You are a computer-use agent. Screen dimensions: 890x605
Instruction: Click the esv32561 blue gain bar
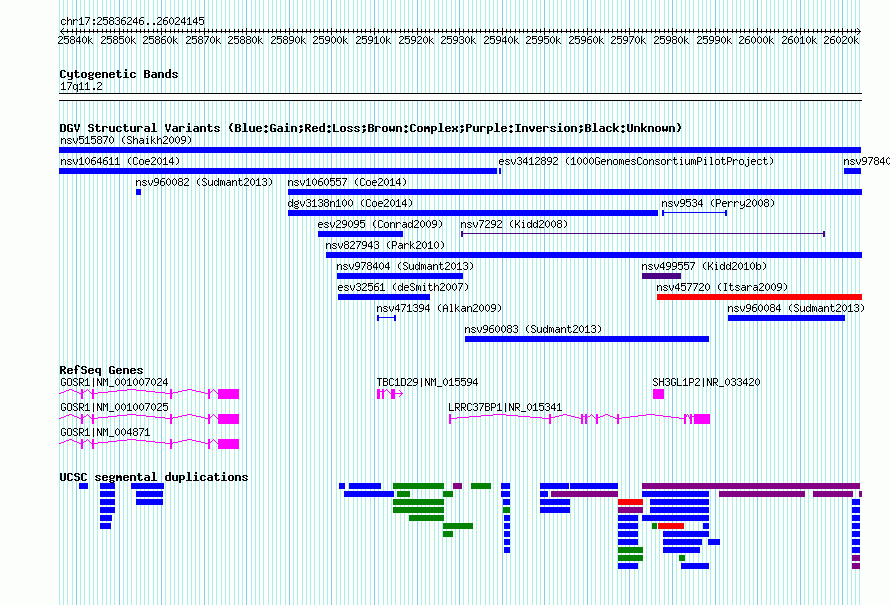(x=384, y=297)
